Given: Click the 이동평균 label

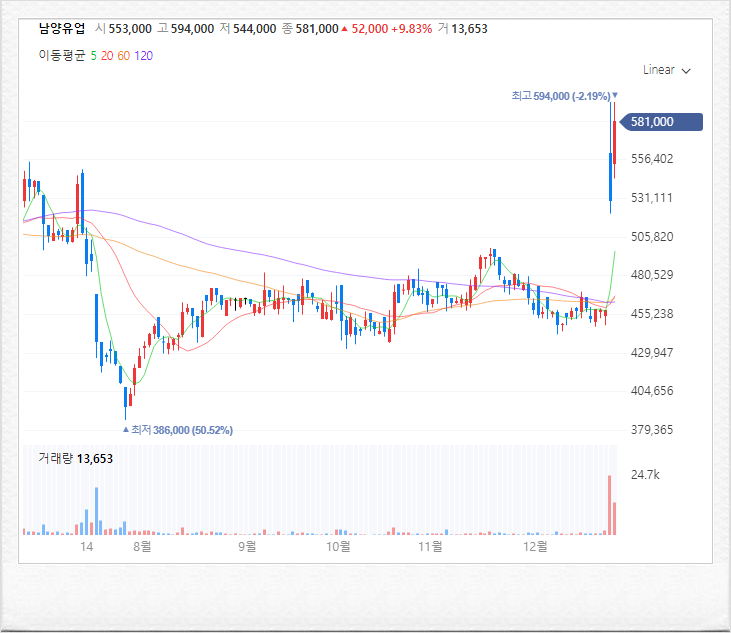Looking at the screenshot, I should [x=62, y=55].
